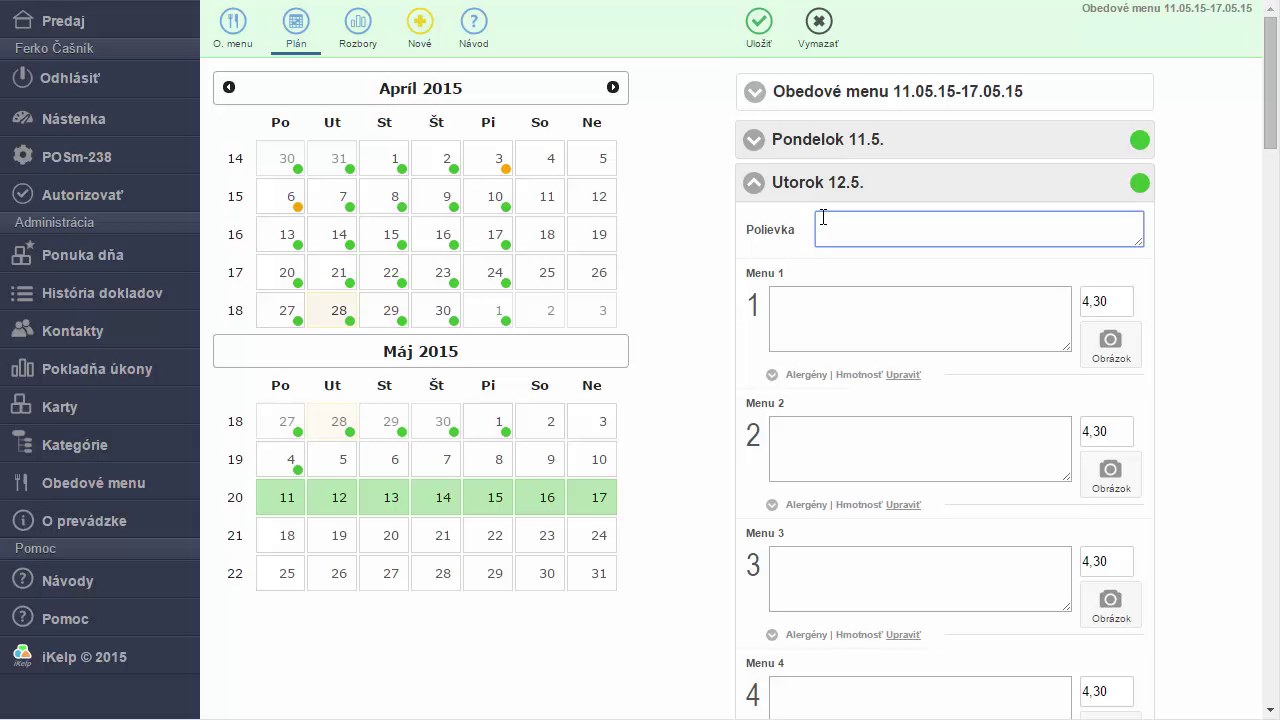The height and width of the screenshot is (720, 1280).
Task: Click Upraviť link for Menu 2 allergens
Action: 903,505
